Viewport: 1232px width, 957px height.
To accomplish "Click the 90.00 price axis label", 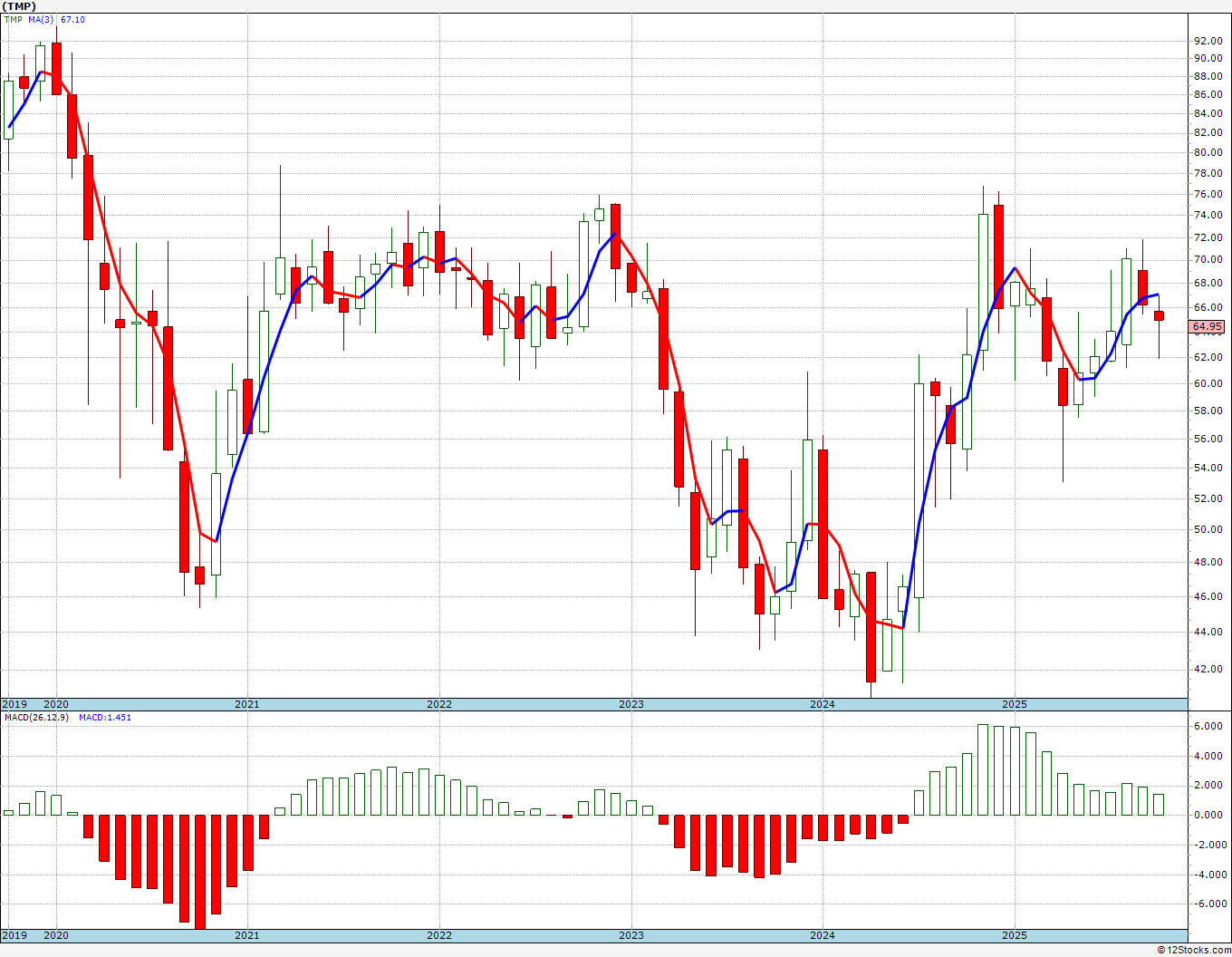I will [1208, 58].
